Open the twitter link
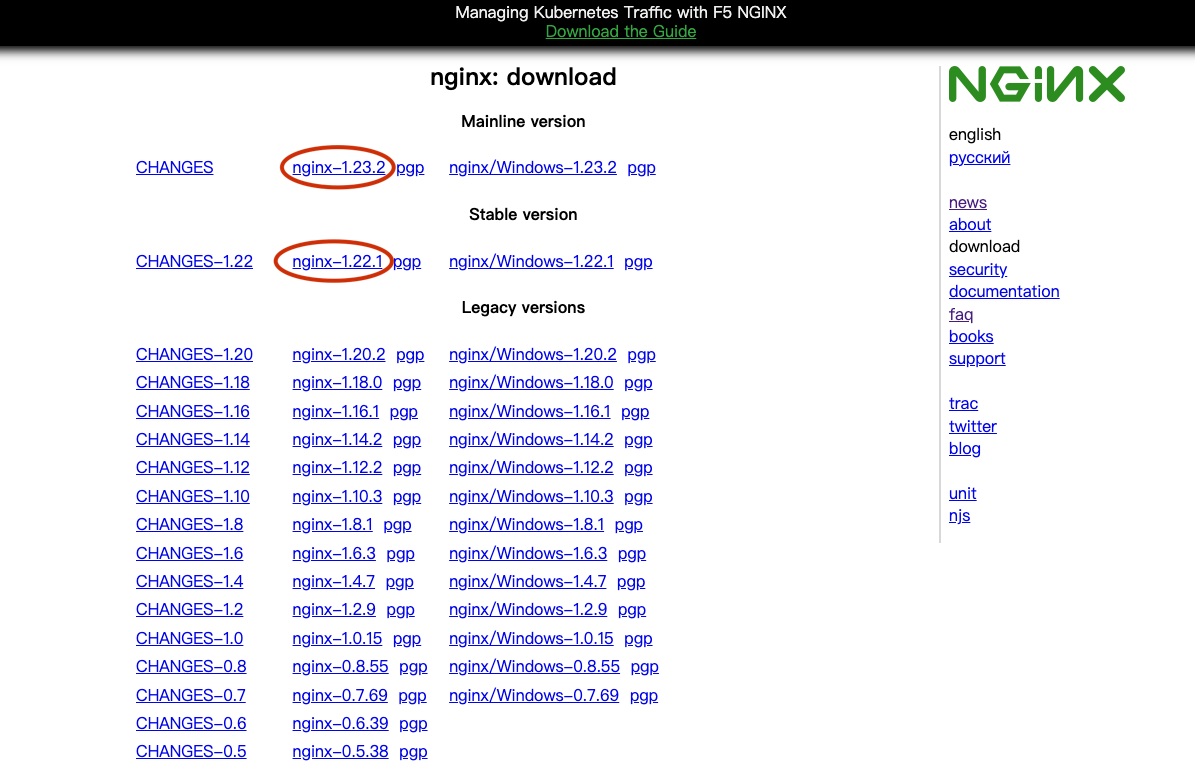This screenshot has width=1195, height=773. 972,427
